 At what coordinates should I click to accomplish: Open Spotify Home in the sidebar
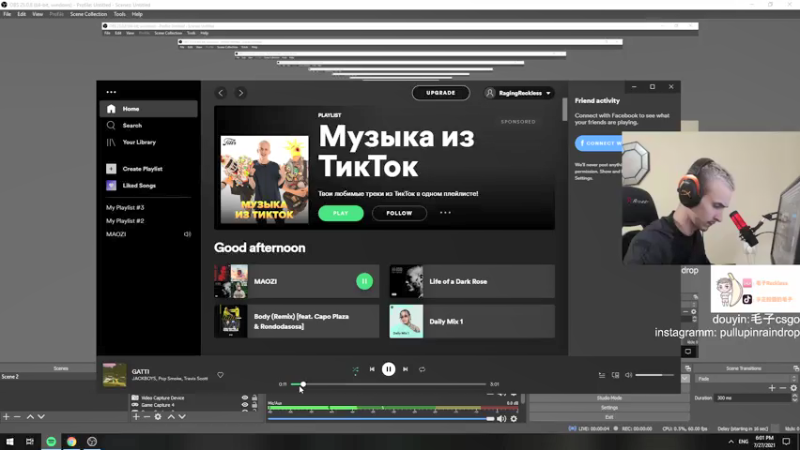pos(148,109)
